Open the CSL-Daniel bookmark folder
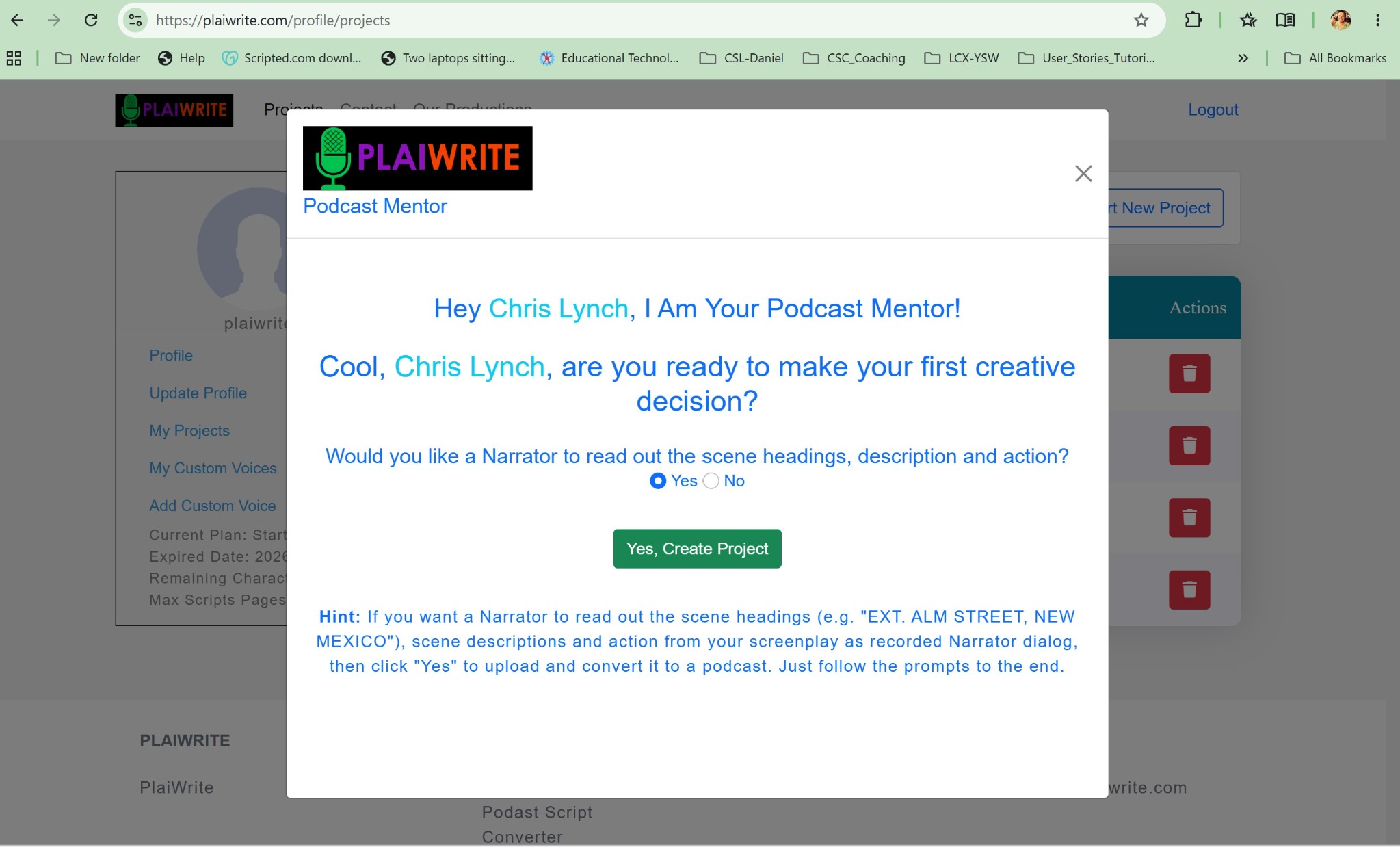The height and width of the screenshot is (847, 1400). 741,58
